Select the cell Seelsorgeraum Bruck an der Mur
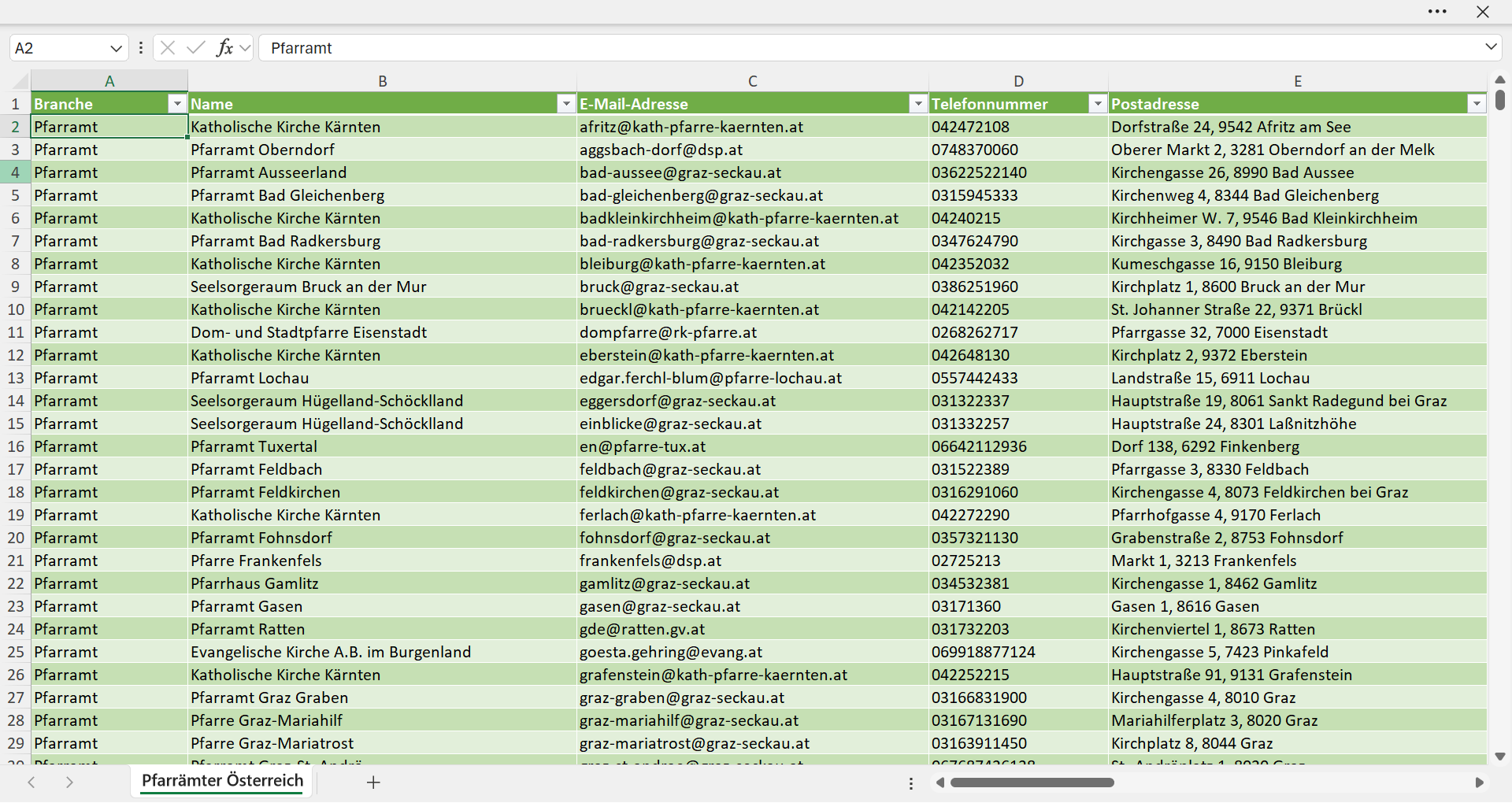The width and height of the screenshot is (1512, 803). [383, 287]
